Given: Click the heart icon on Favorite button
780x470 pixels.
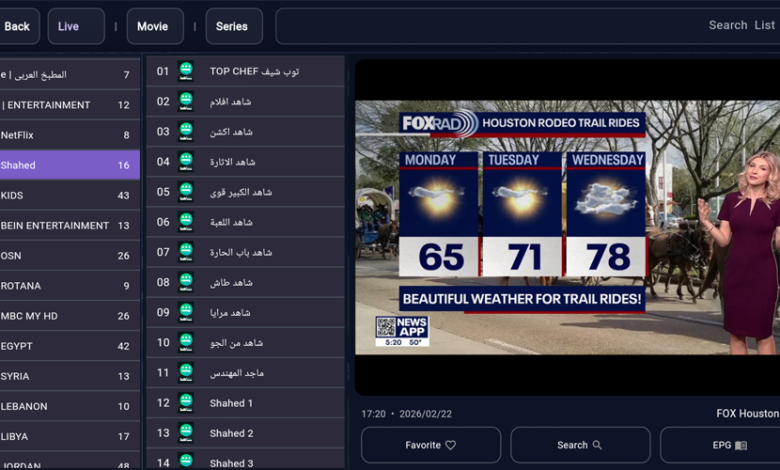Looking at the screenshot, I should click(x=450, y=445).
